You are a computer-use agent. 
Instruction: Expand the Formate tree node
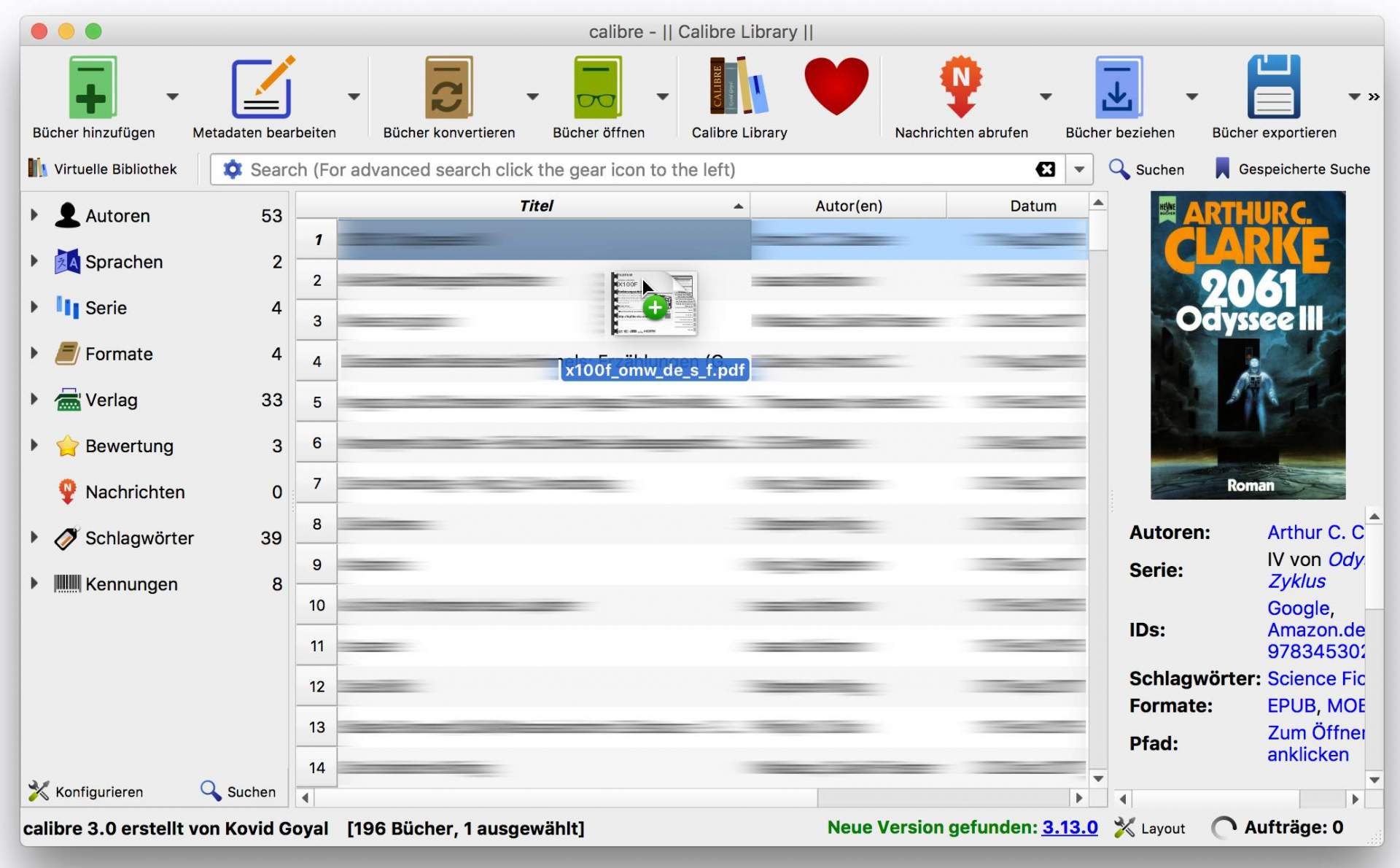pos(34,352)
